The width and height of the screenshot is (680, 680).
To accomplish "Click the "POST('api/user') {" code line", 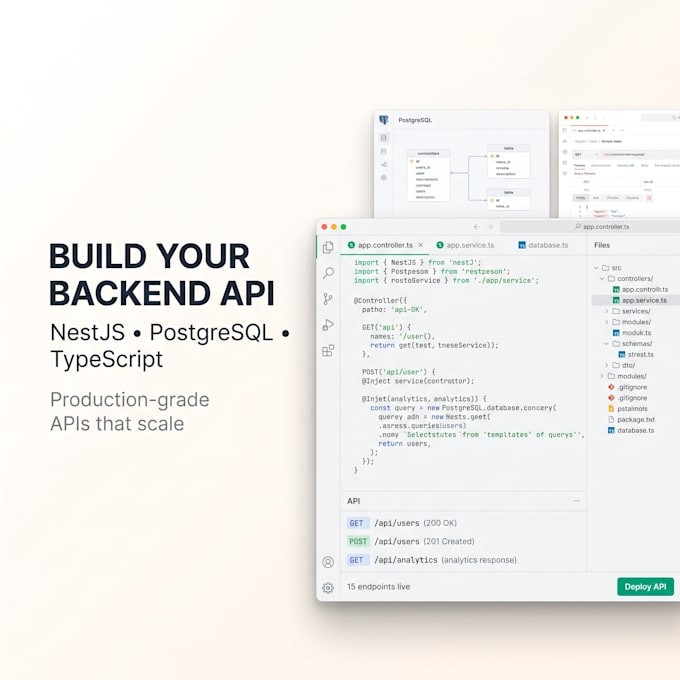I will (399, 372).
